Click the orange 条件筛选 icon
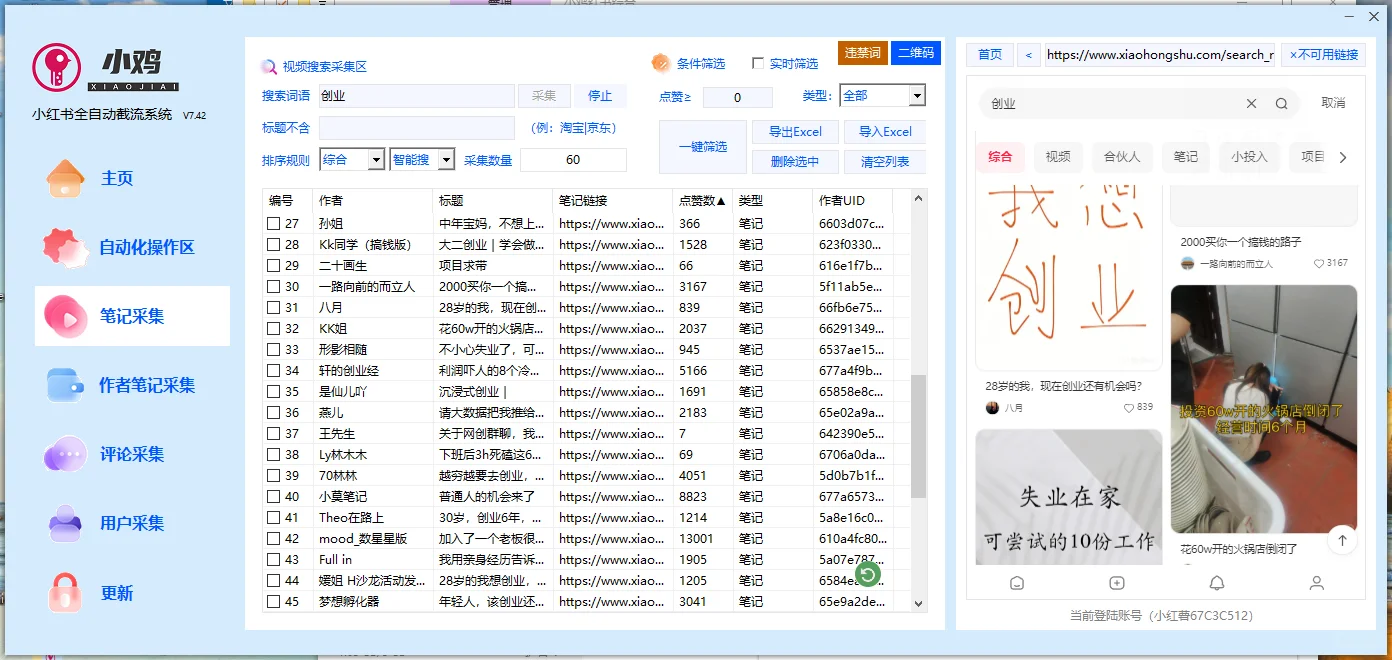1392x660 pixels. [x=661, y=63]
